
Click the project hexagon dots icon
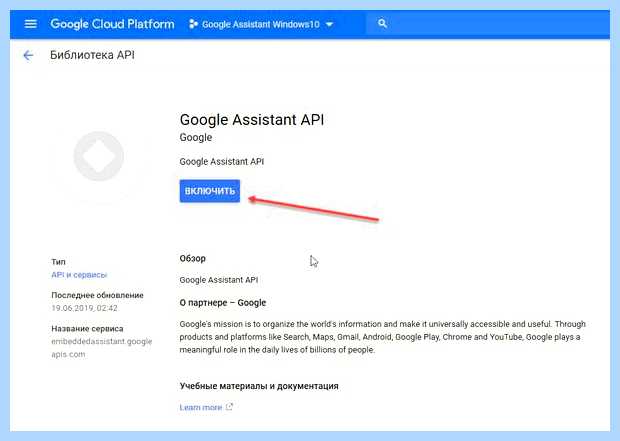pyautogui.click(x=193, y=24)
